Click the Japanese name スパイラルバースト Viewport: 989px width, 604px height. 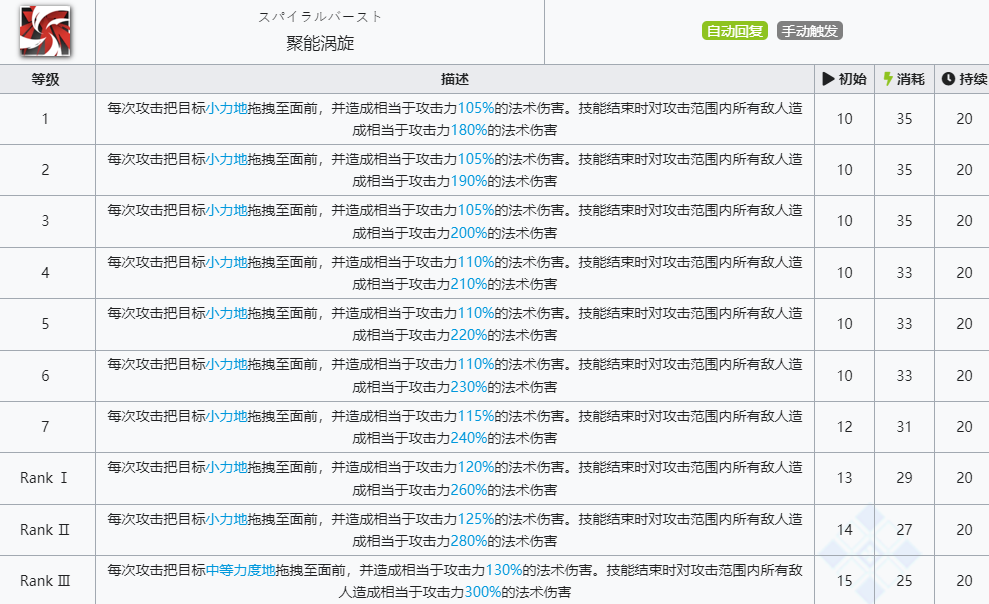[320, 17]
